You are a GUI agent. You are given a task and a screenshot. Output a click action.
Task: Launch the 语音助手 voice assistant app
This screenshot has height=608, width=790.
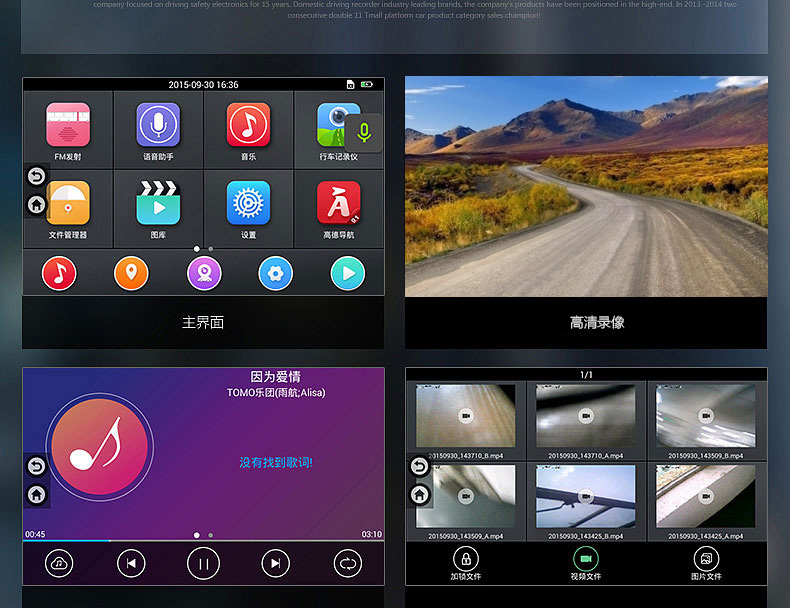coord(158,130)
